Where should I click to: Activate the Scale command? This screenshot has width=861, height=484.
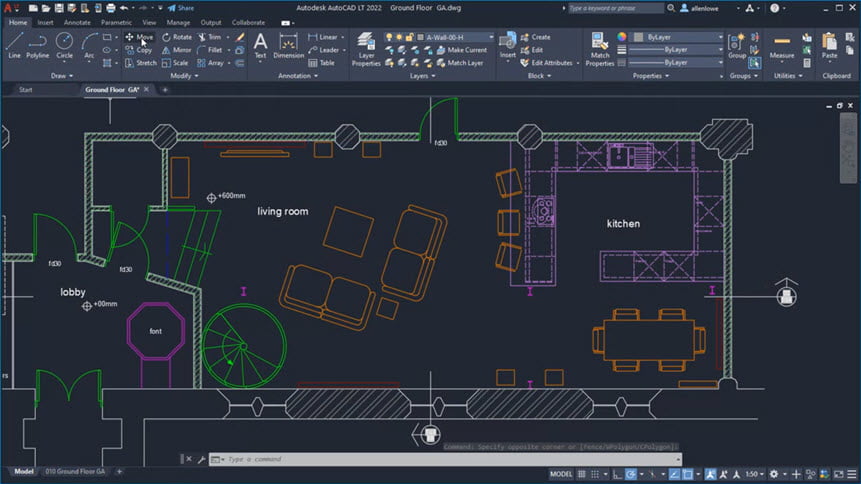click(x=175, y=63)
